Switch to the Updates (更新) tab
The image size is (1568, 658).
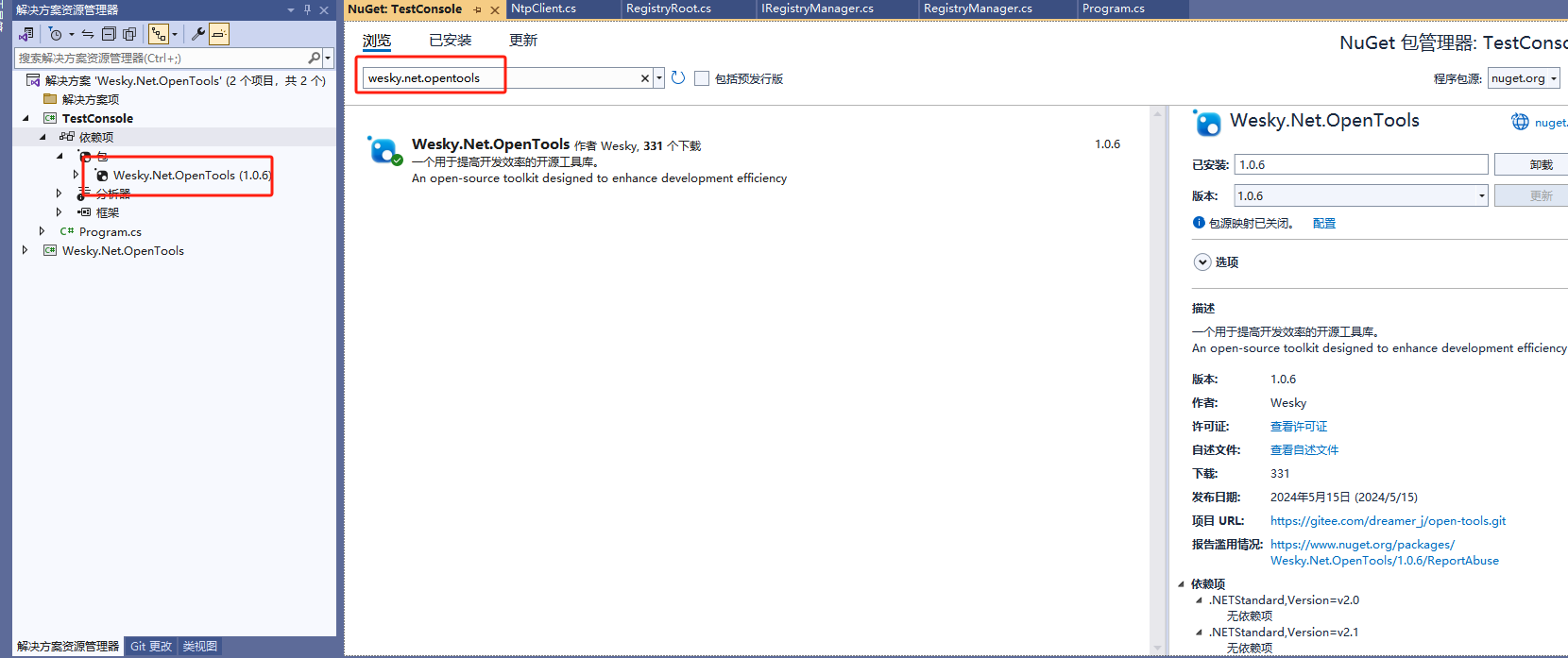coord(523,41)
